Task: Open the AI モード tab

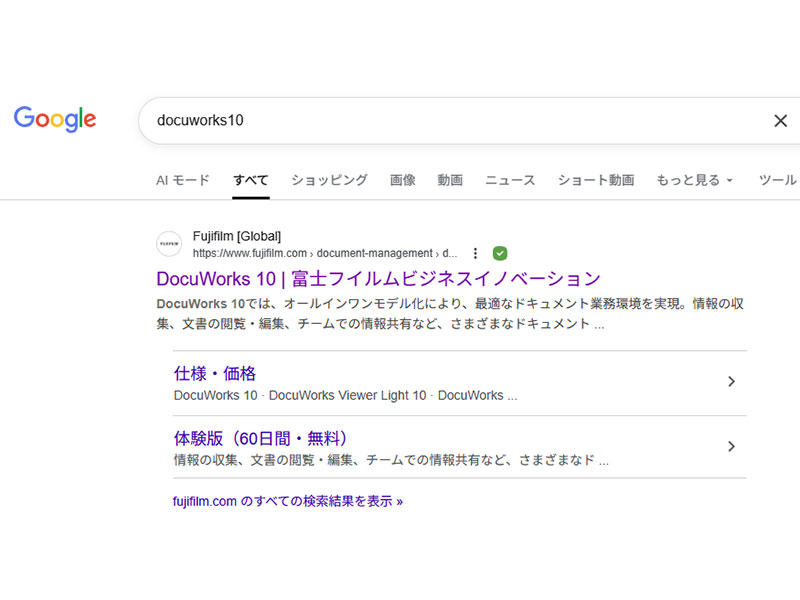Action: [183, 180]
